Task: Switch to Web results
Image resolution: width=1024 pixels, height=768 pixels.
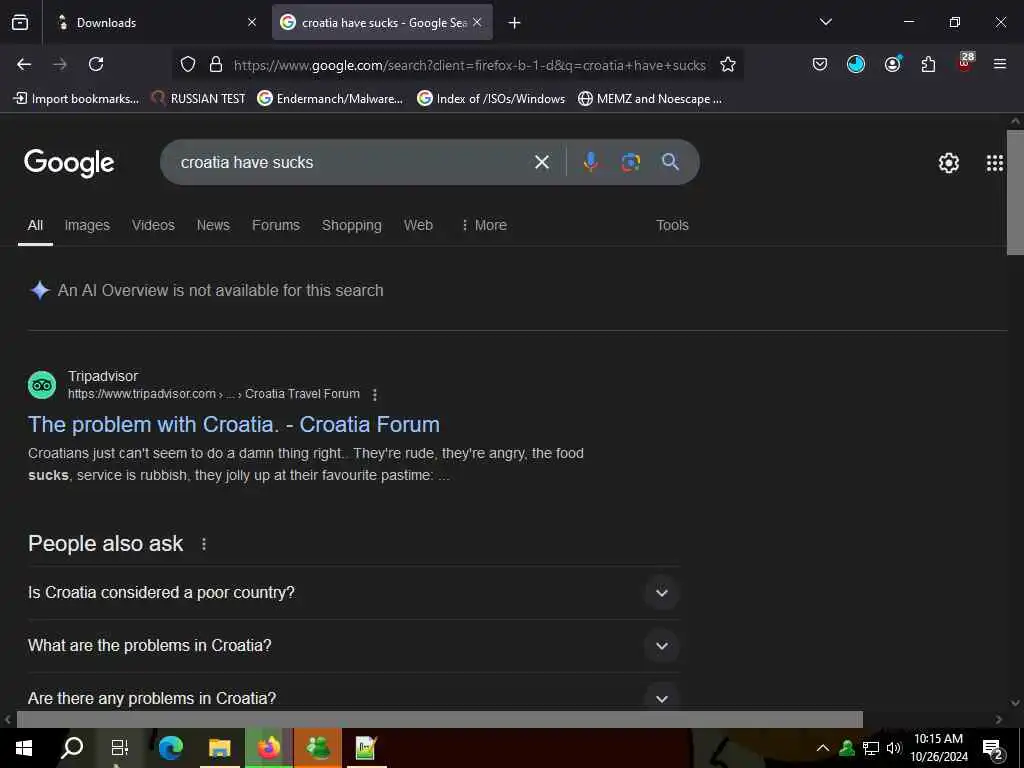Action: tap(418, 225)
